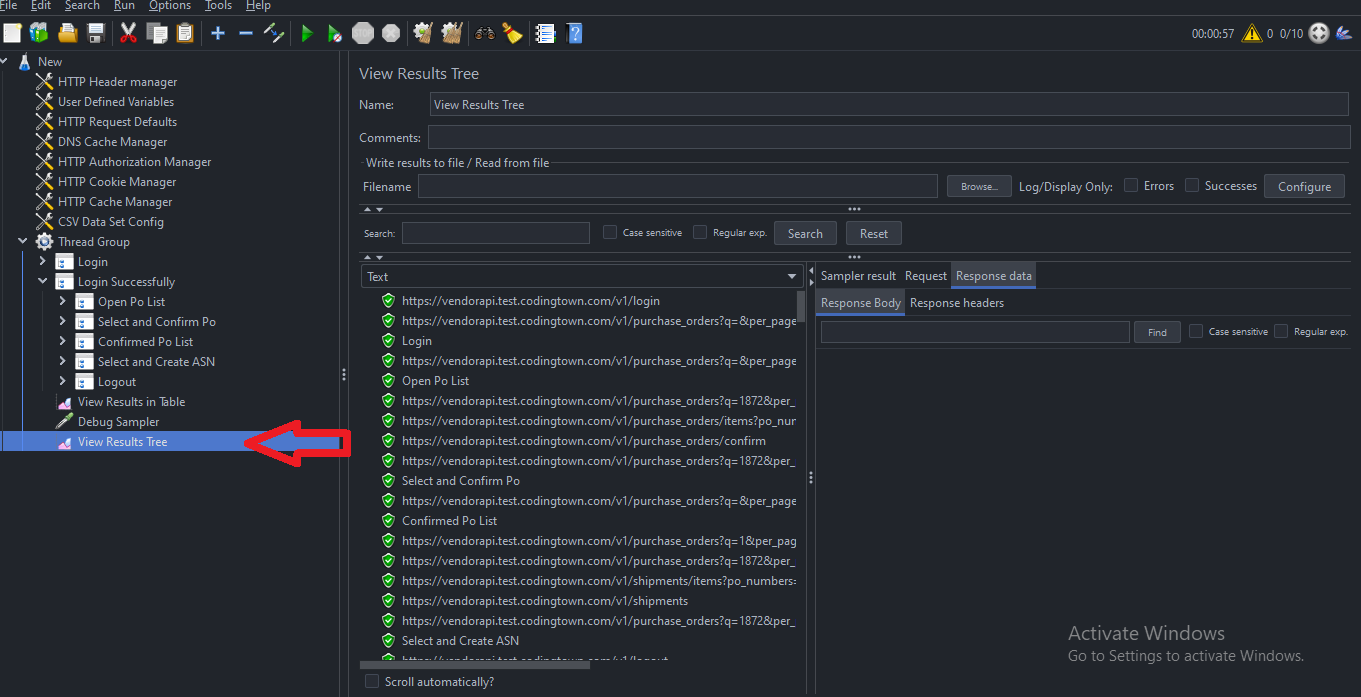Switch to the Sampler result tab
The width and height of the screenshot is (1361, 697).
858,276
